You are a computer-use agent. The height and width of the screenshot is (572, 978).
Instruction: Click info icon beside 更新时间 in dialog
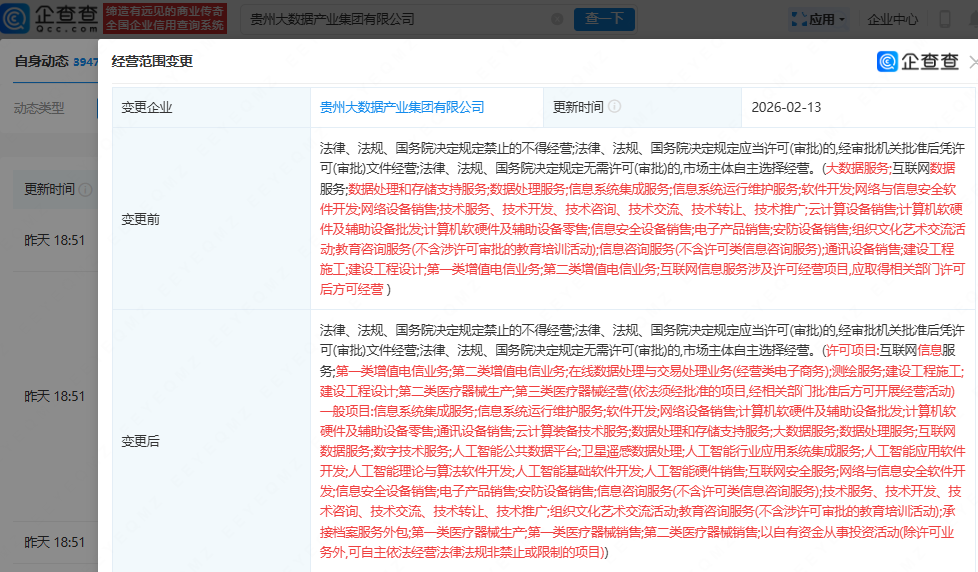tap(614, 107)
